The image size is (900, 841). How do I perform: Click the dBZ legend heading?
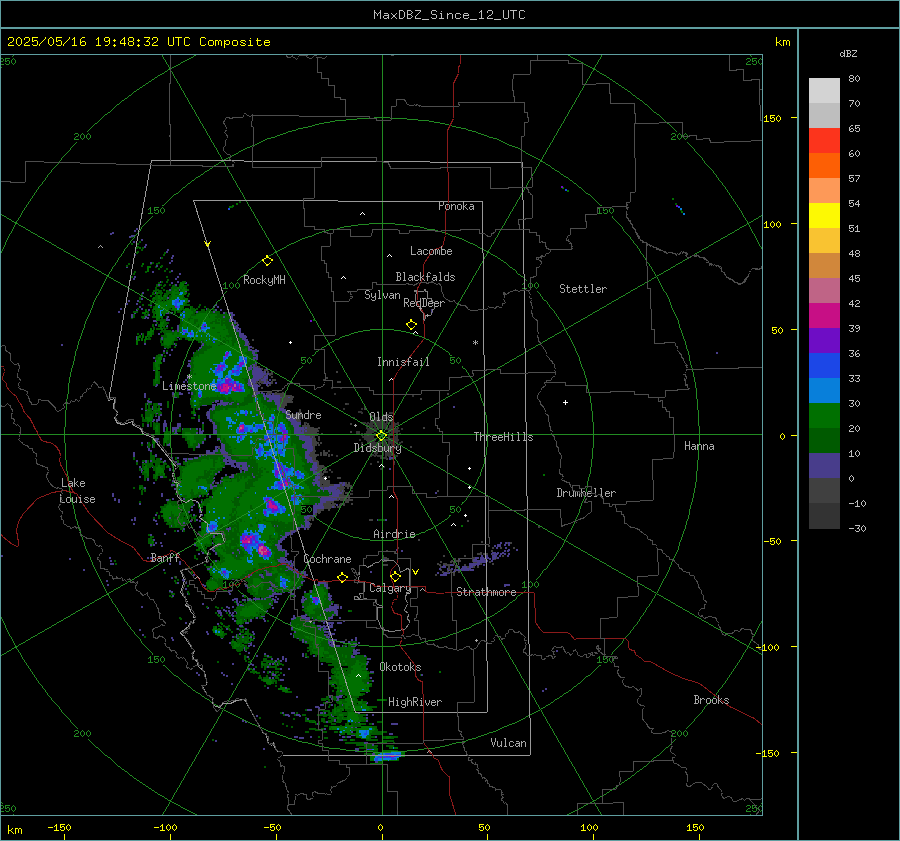point(848,54)
